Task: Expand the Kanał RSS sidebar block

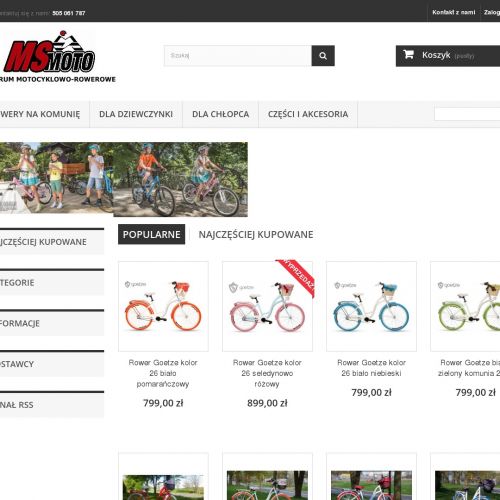Action: pyautogui.click(x=52, y=404)
